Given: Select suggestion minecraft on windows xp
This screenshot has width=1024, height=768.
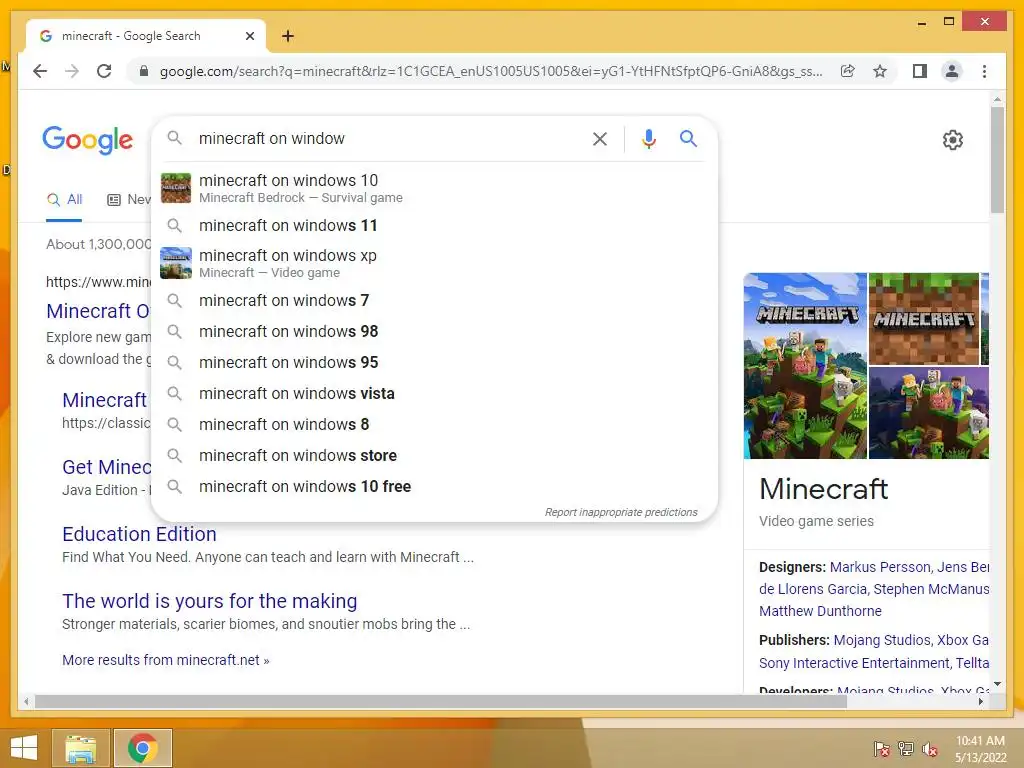Looking at the screenshot, I should click(434, 263).
